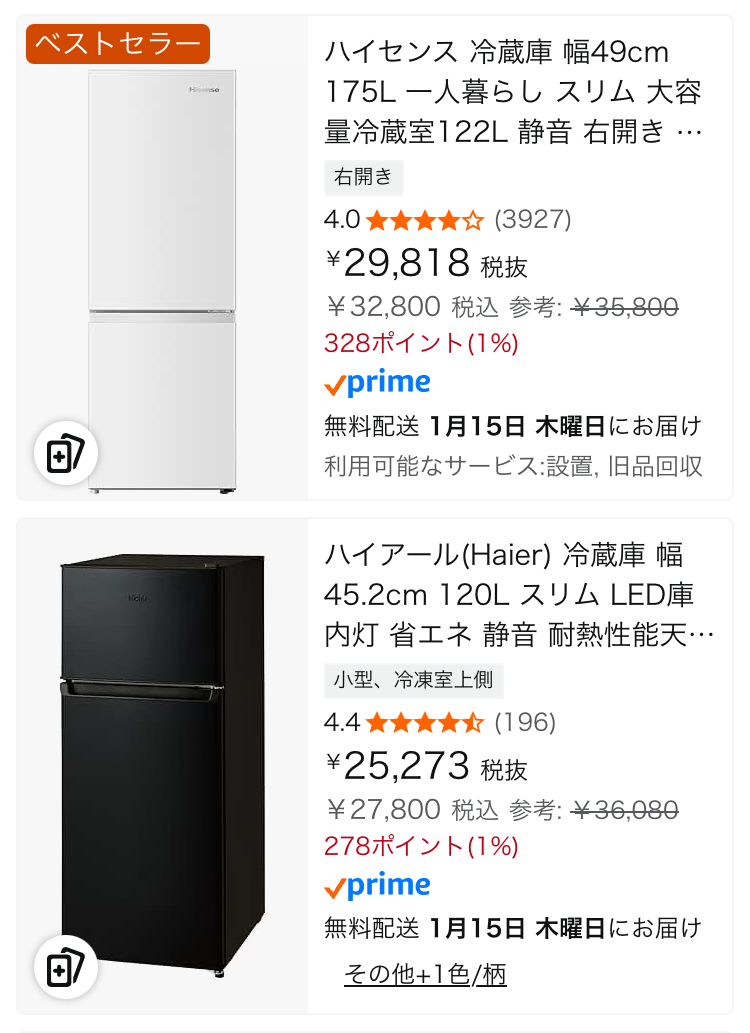The height and width of the screenshot is (1033, 750).
Task: Open Hisense star rating breakdown
Action: [425, 219]
